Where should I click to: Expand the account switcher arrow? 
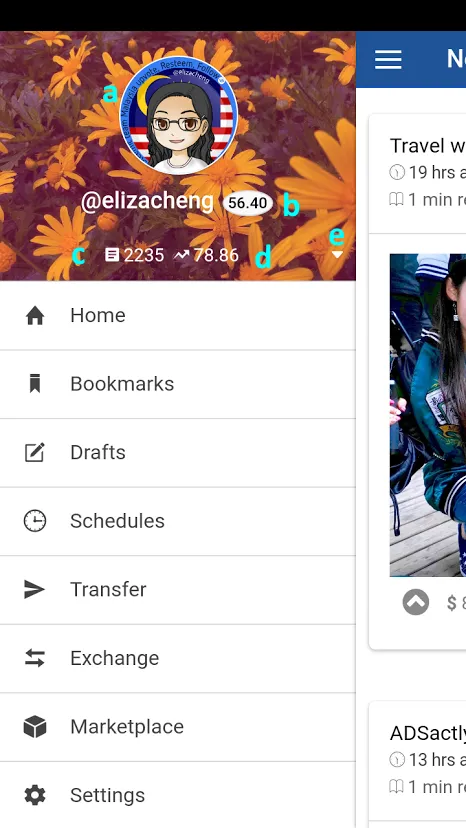click(337, 255)
